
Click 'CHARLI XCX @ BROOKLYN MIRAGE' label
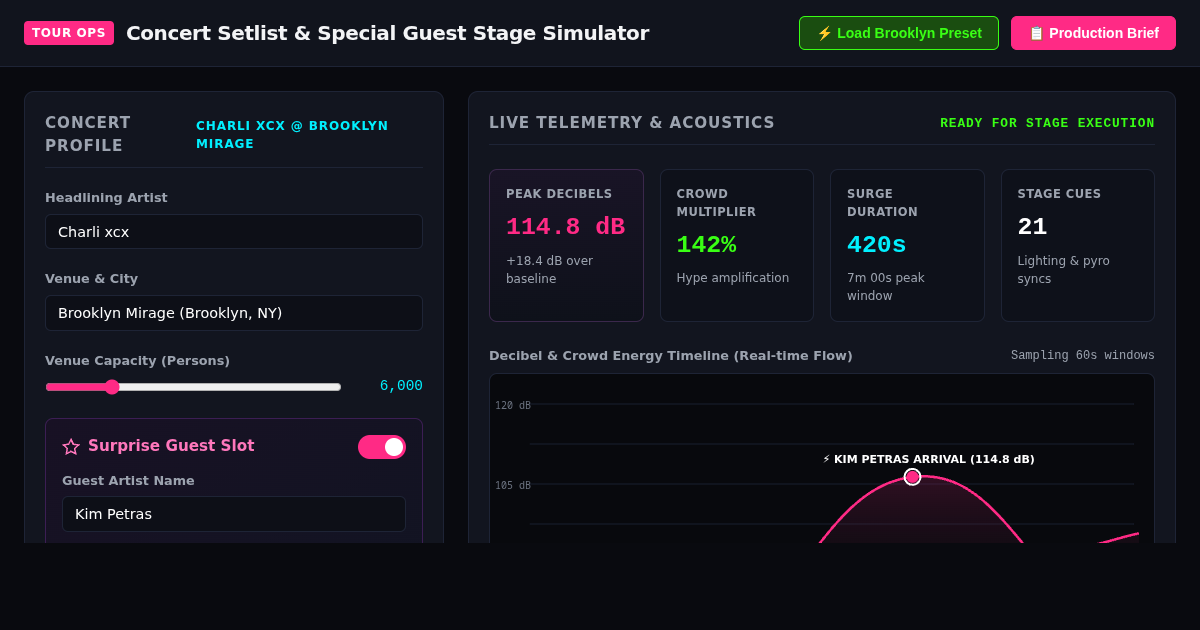[292, 135]
